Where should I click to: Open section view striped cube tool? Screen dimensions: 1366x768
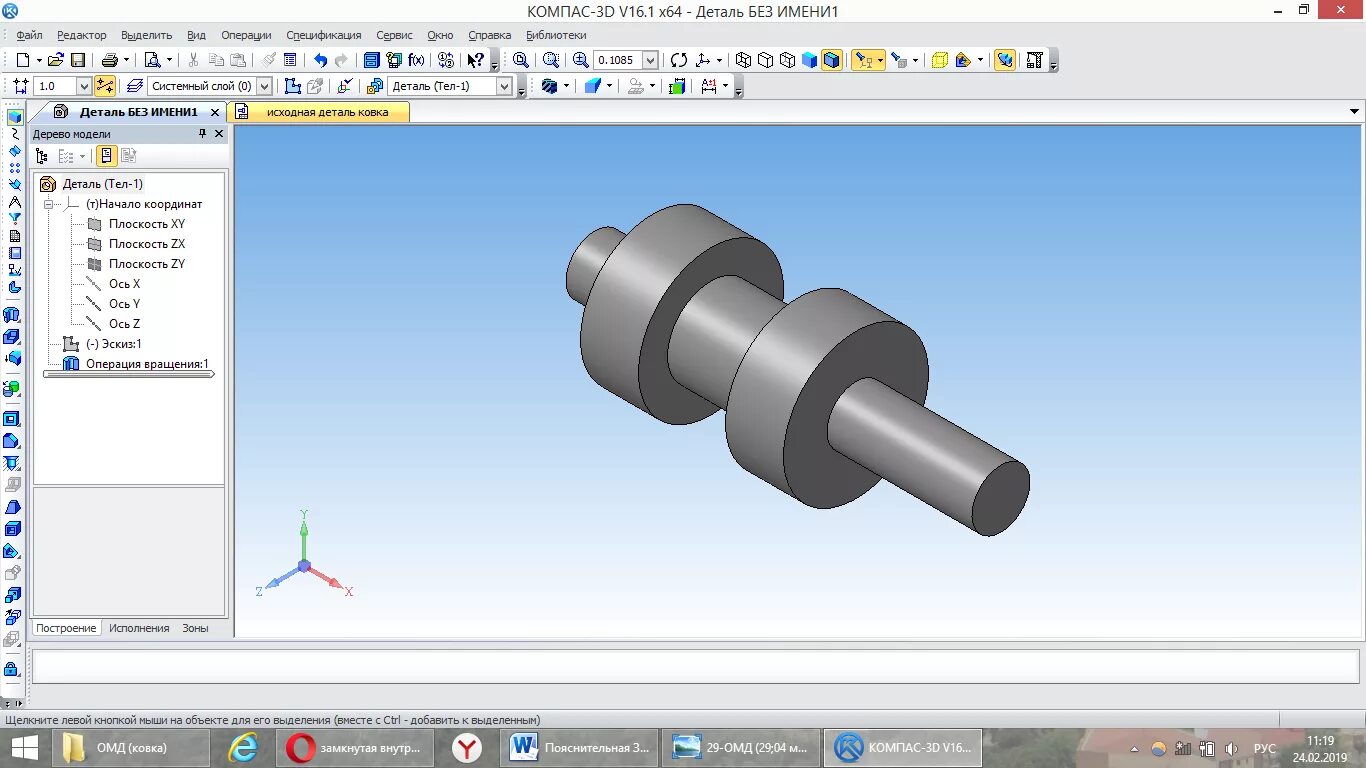point(548,86)
